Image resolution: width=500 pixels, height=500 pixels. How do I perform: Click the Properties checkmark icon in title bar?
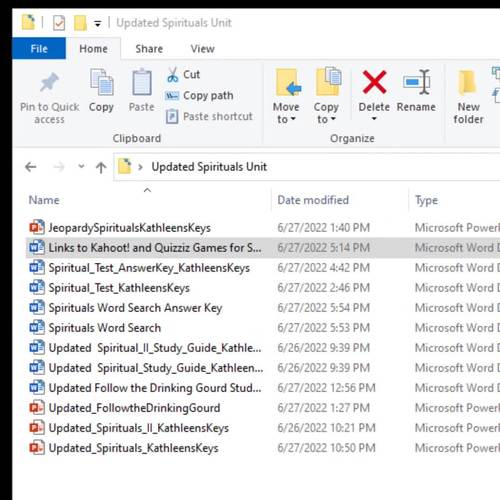pyautogui.click(x=59, y=23)
